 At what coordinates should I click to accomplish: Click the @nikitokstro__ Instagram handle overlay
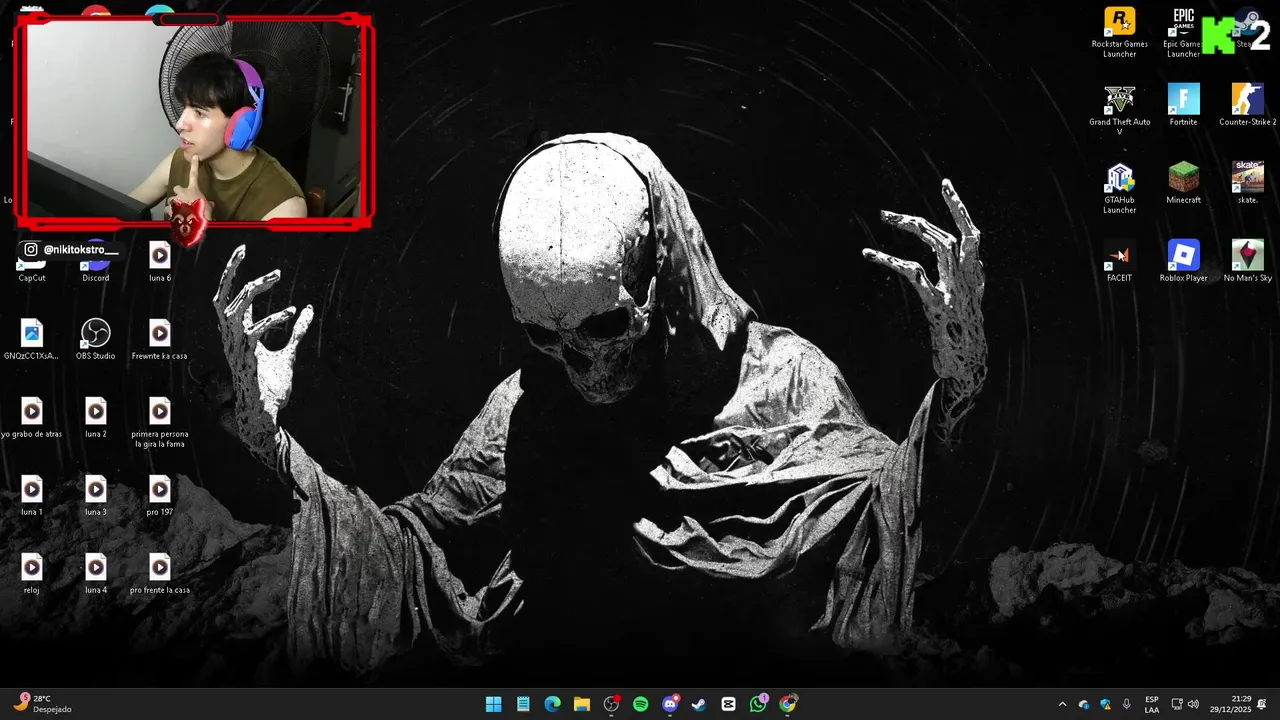point(70,249)
